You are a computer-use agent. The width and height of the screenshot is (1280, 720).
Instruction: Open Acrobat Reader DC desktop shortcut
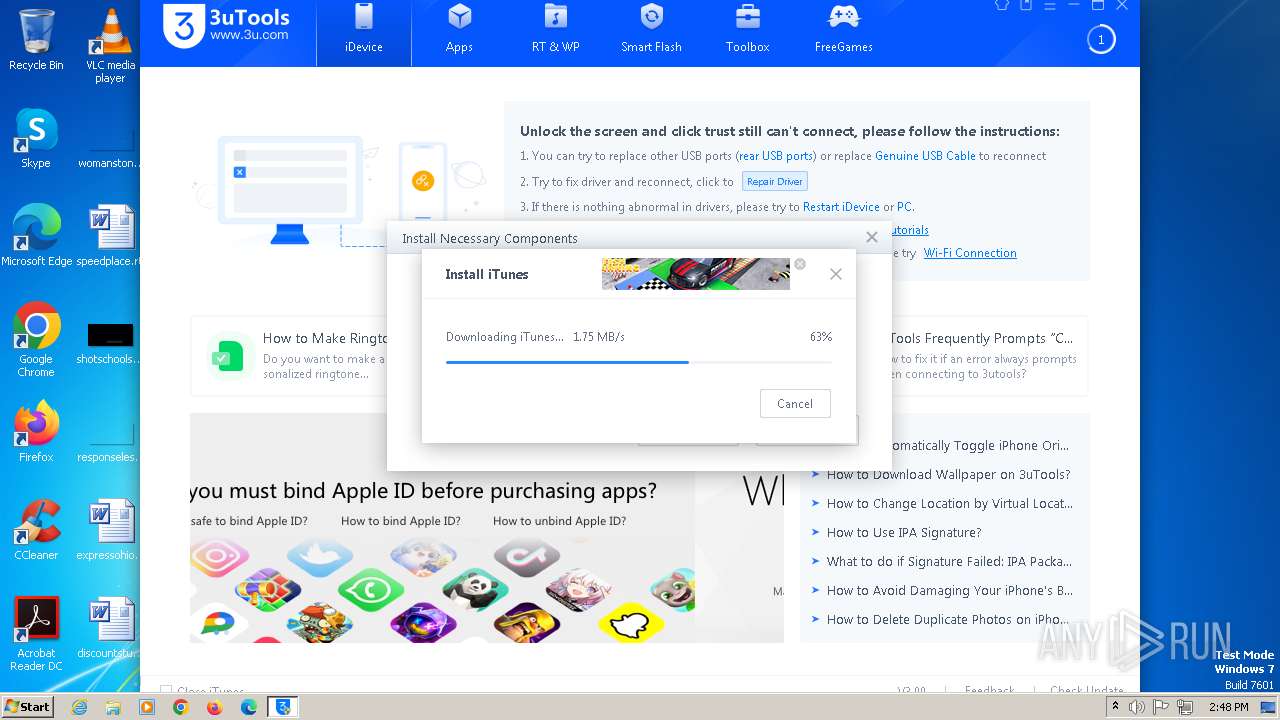click(36, 634)
